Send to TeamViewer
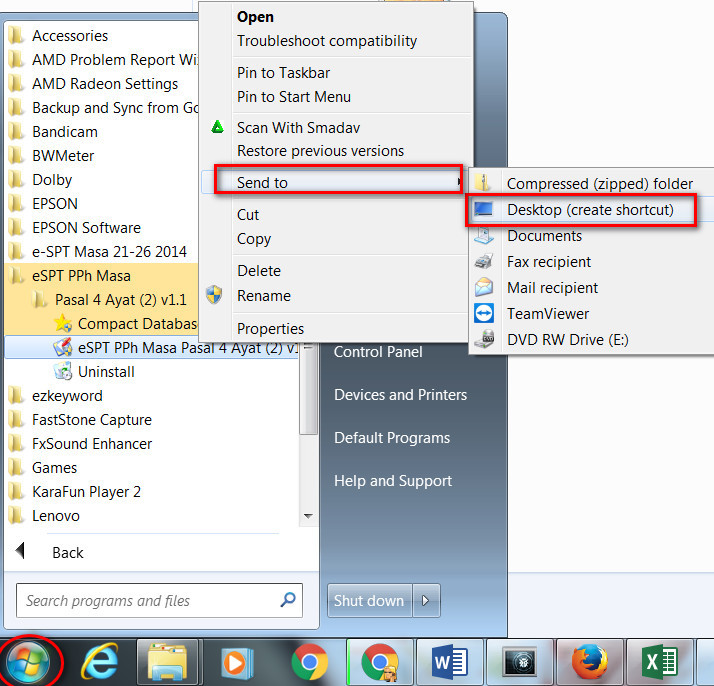 point(548,314)
